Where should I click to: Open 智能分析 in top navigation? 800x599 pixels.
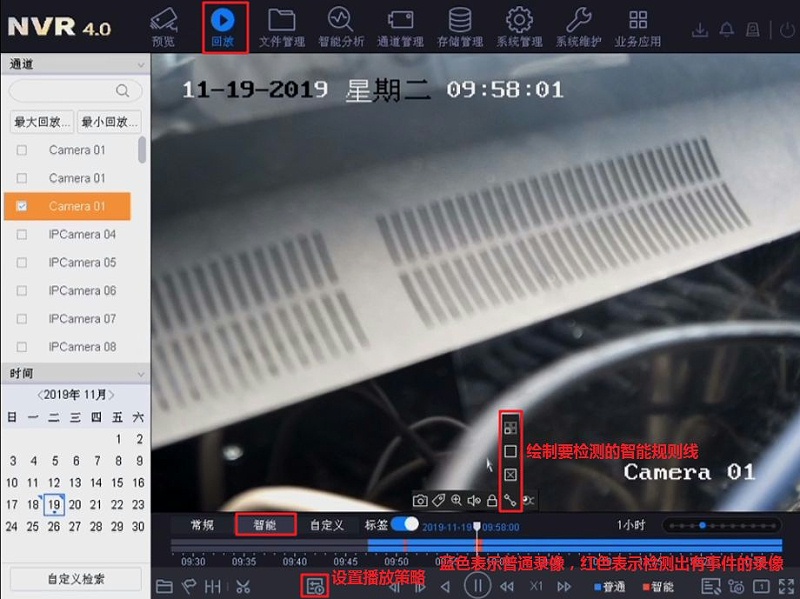(339, 26)
